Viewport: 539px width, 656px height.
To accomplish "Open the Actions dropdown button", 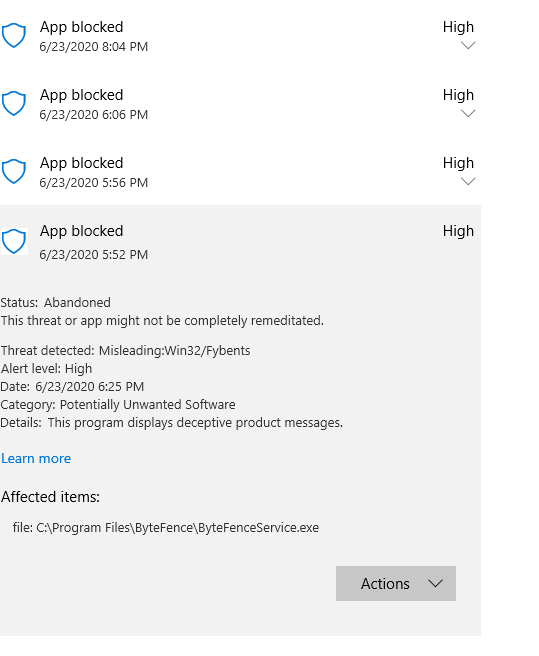I will pyautogui.click(x=395, y=583).
